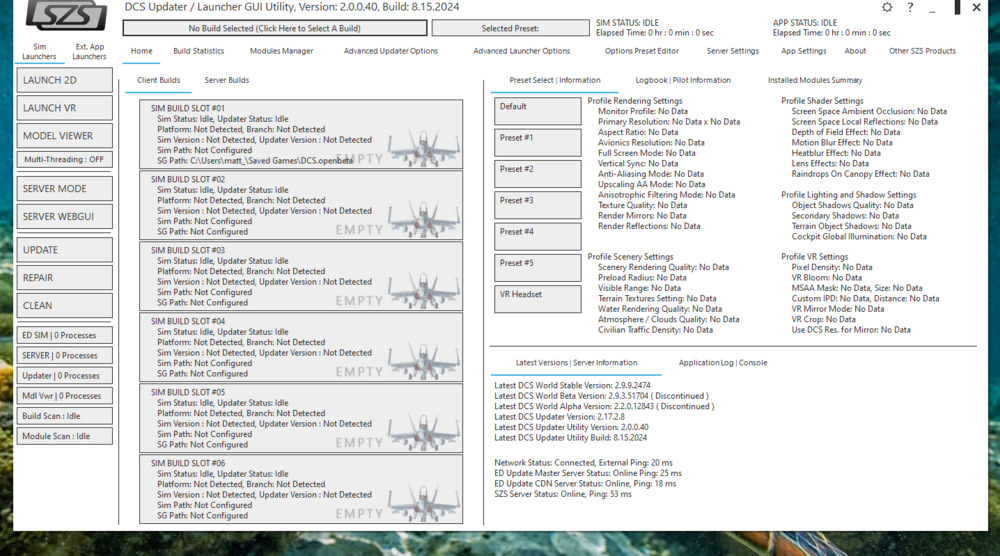Select the Preset #3 button
The image size is (1000, 556).
click(538, 205)
